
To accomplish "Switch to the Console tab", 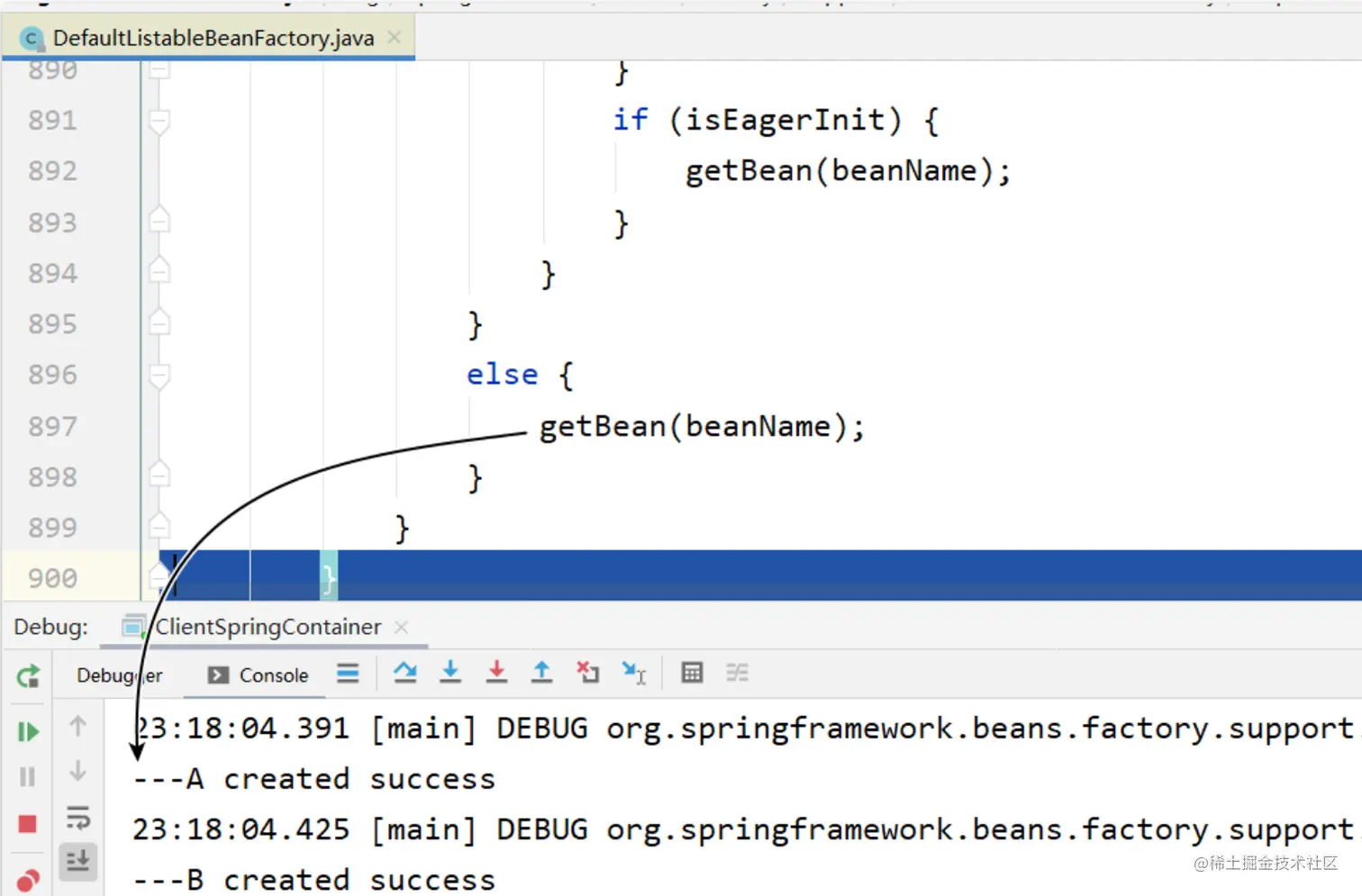I will tap(258, 675).
